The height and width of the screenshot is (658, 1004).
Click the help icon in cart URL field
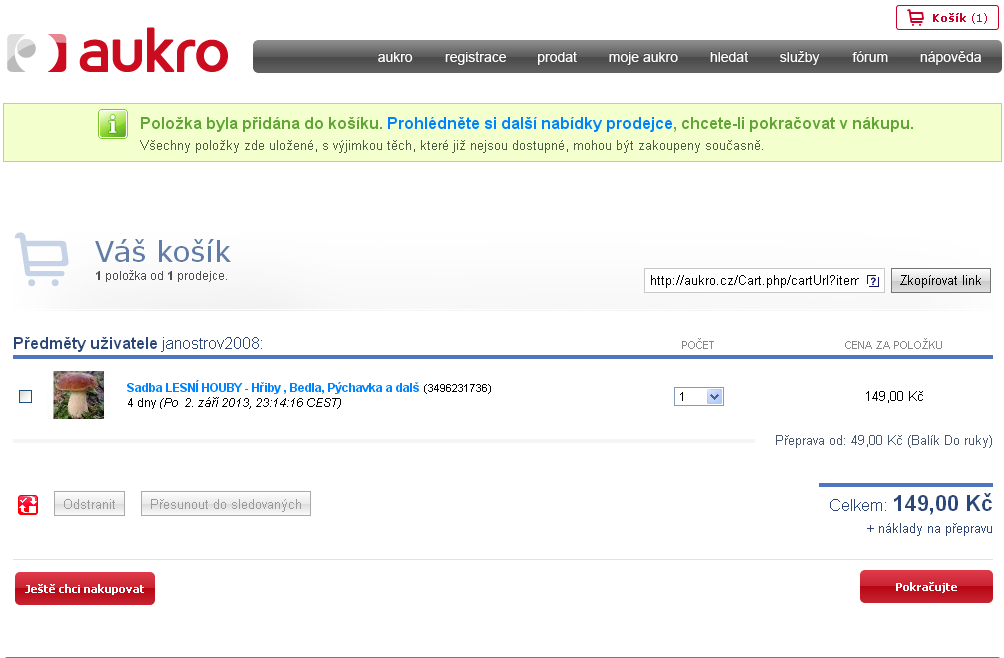pyautogui.click(x=872, y=280)
